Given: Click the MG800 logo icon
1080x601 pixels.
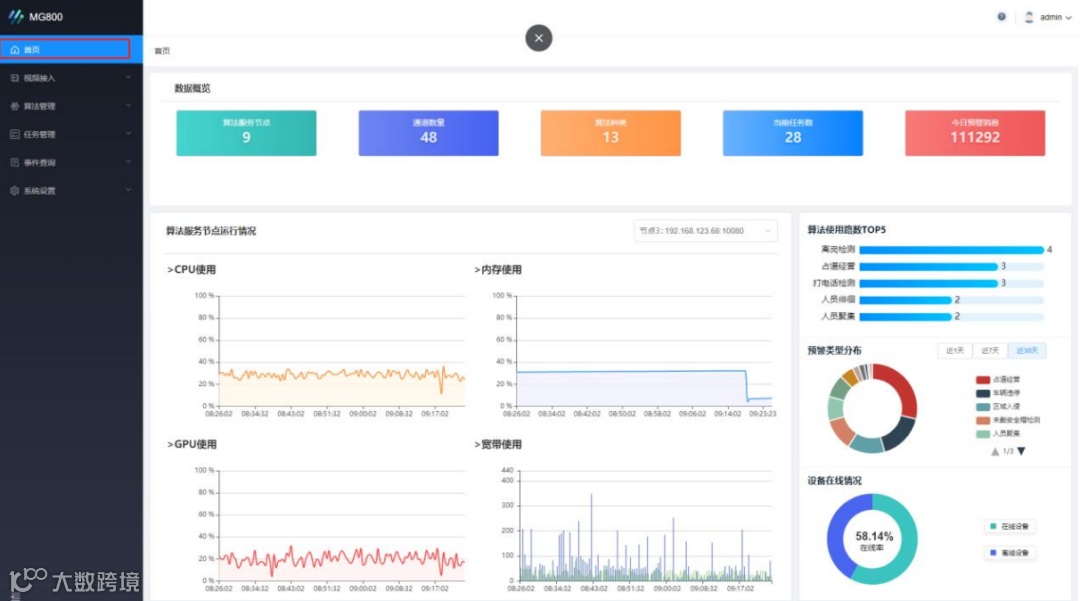Looking at the screenshot, I should pos(16,17).
